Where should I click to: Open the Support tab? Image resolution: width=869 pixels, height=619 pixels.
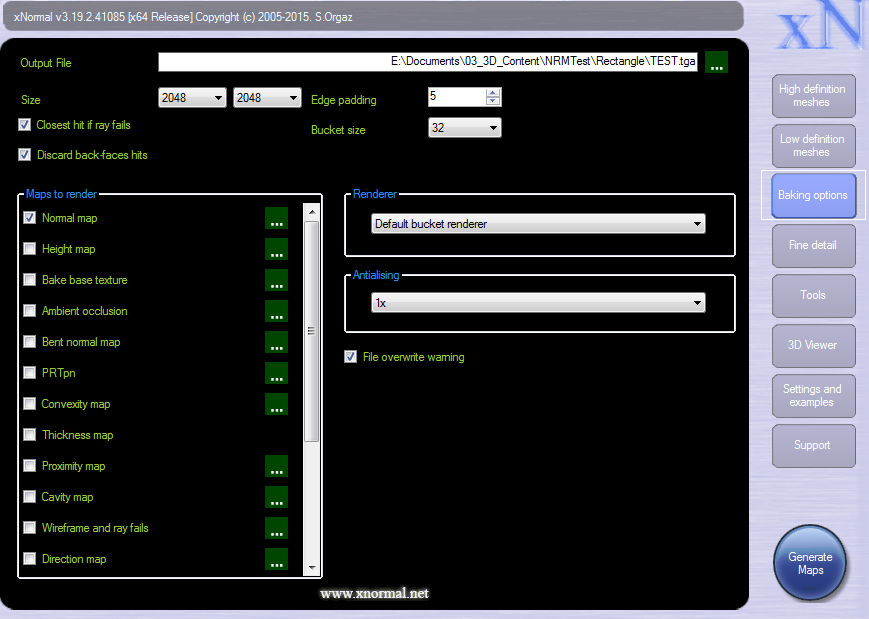tap(813, 446)
